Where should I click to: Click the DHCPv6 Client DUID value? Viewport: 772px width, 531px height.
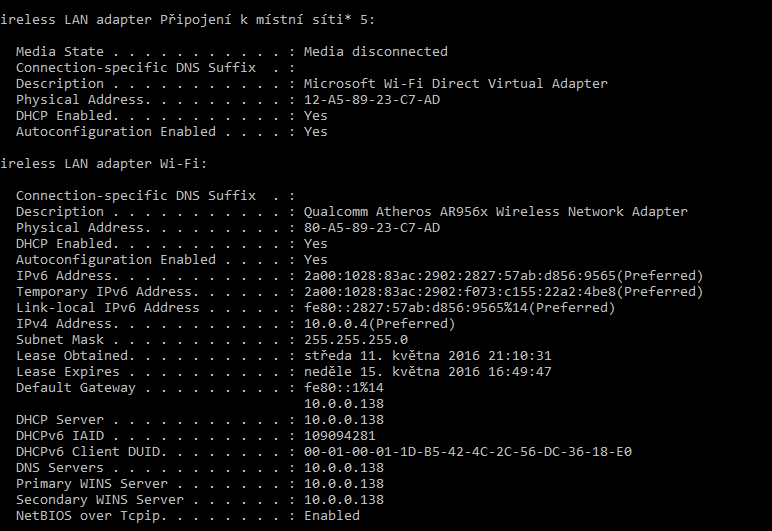pos(467,452)
